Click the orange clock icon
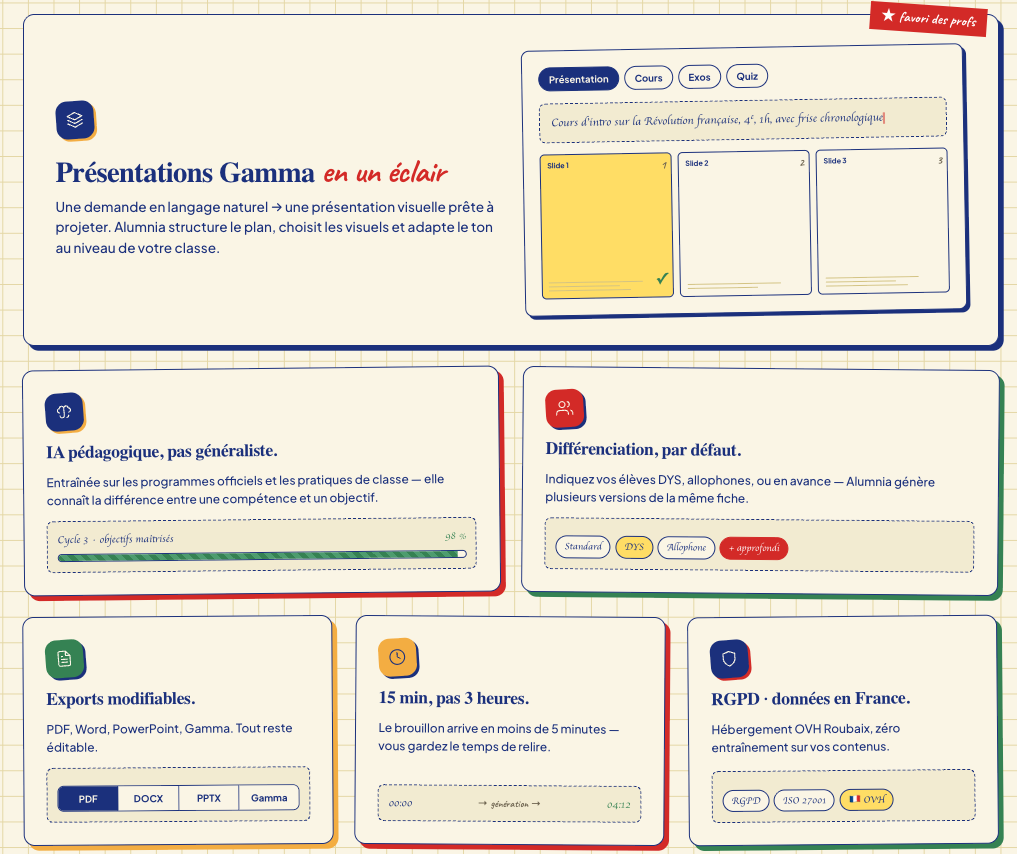Image resolution: width=1017 pixels, height=854 pixels. [397, 657]
